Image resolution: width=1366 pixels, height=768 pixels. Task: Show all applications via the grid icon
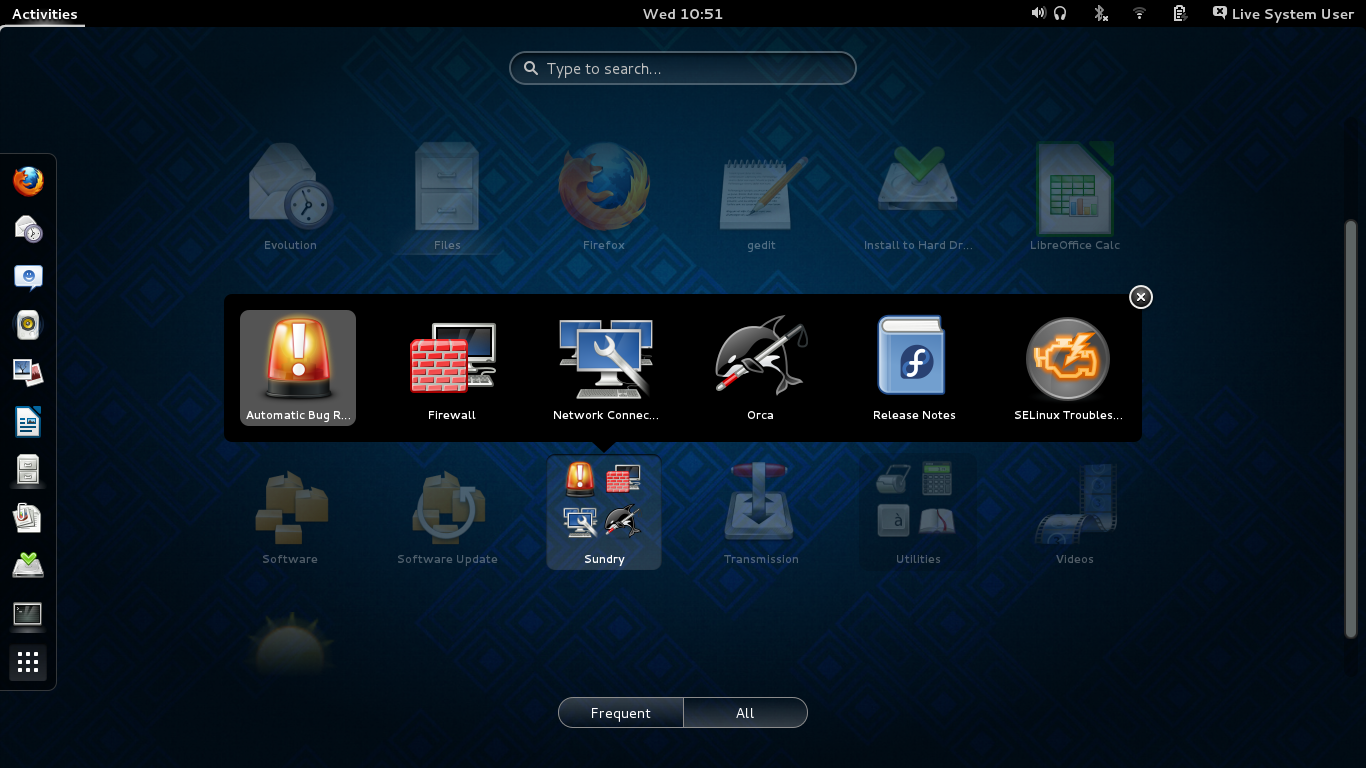(x=28, y=663)
